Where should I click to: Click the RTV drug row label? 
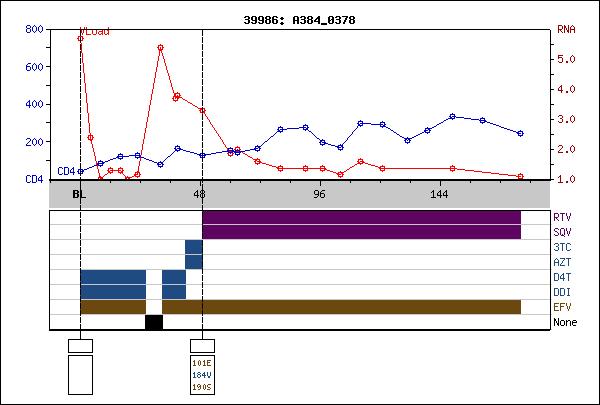coord(563,217)
